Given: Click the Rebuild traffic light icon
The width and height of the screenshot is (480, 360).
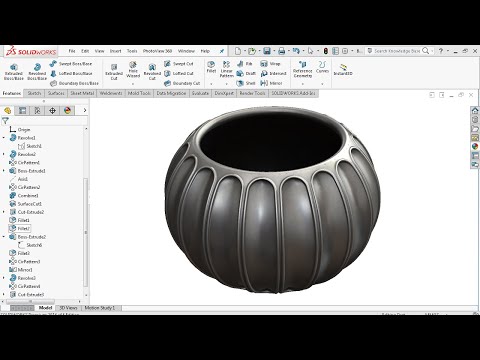Looking at the screenshot, I should [x=326, y=51].
